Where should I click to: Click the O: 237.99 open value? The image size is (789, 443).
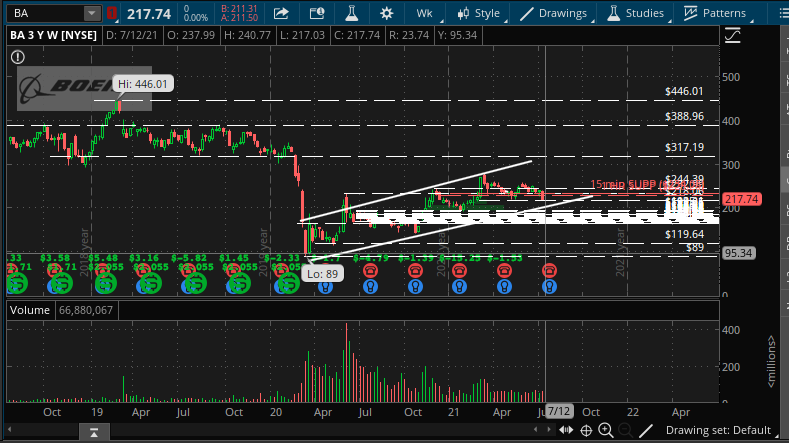click(191, 35)
